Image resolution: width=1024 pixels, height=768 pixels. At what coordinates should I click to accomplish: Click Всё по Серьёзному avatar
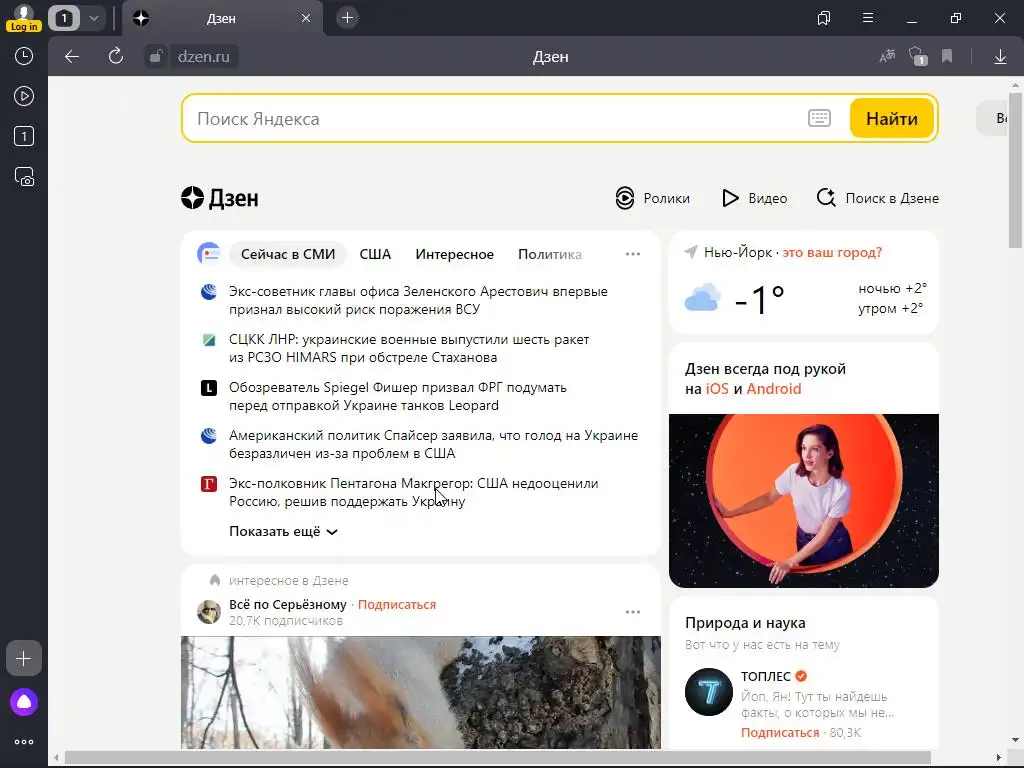pyautogui.click(x=209, y=612)
